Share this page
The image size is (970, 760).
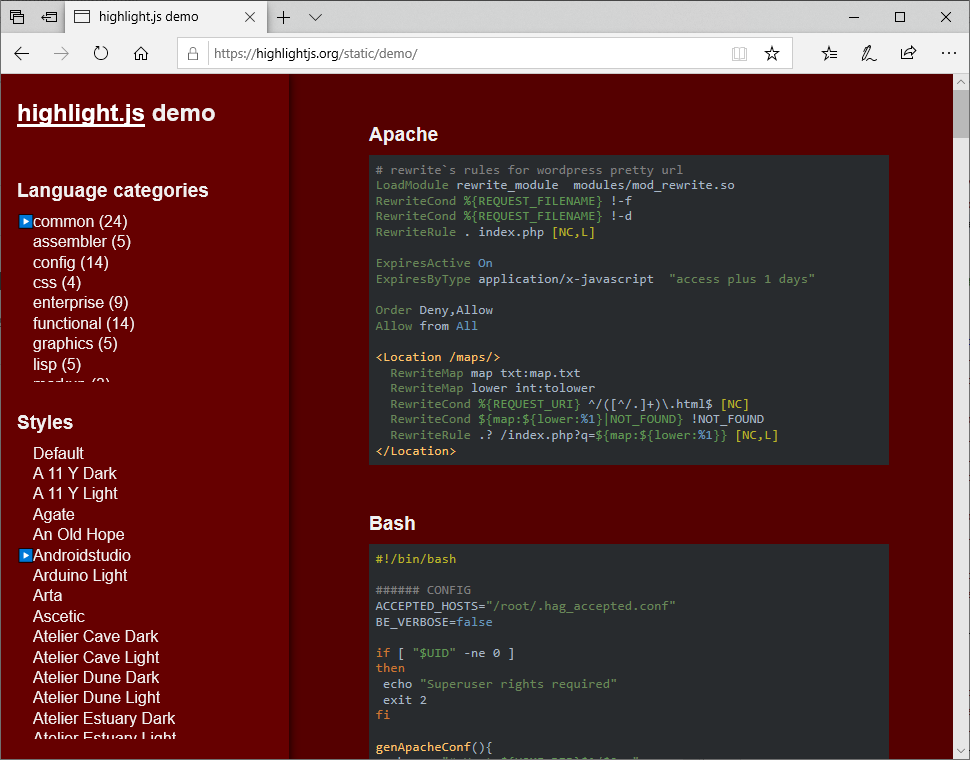pyautogui.click(x=908, y=54)
